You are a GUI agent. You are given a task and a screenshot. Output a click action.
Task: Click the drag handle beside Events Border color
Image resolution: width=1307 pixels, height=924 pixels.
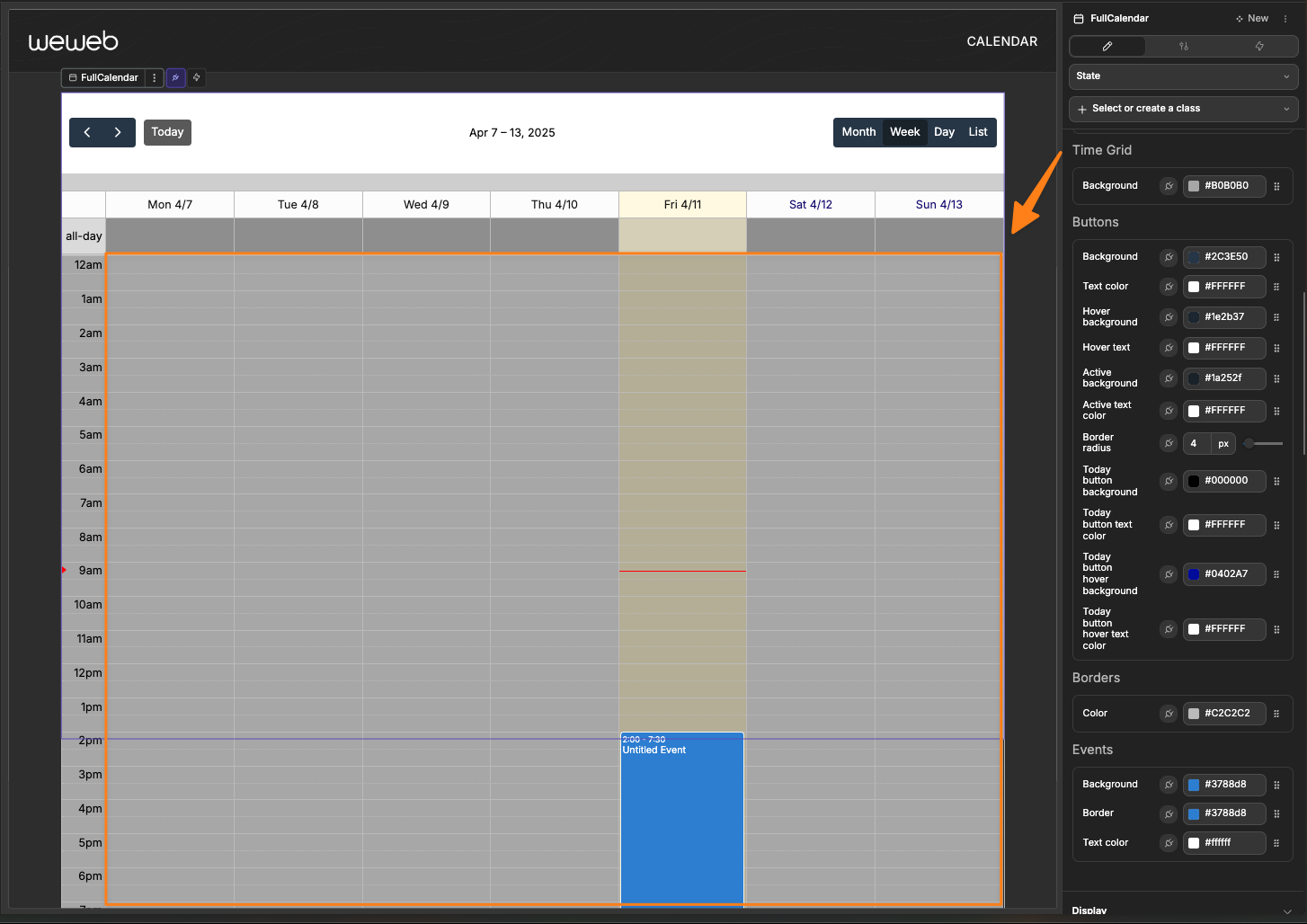point(1276,813)
